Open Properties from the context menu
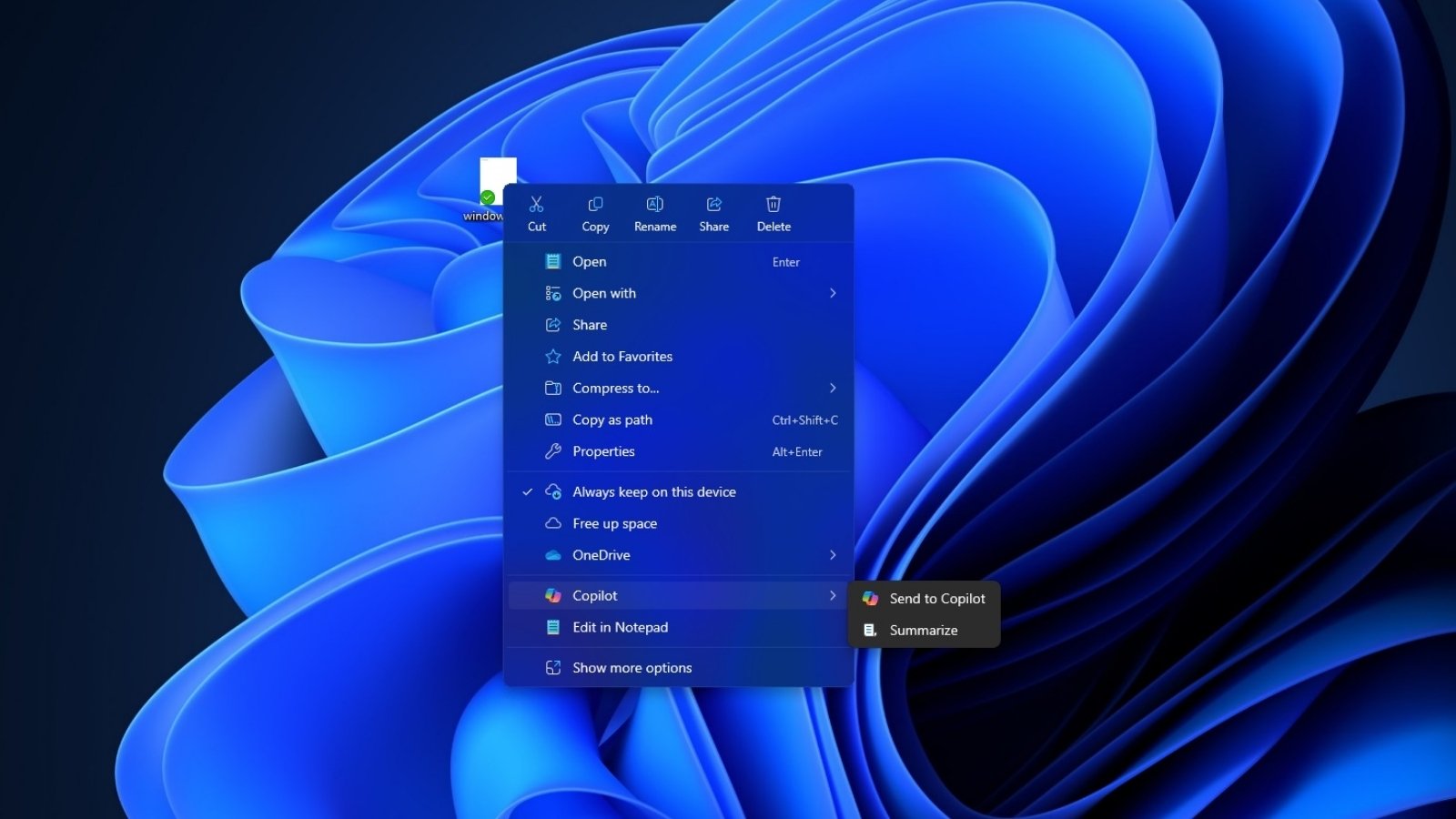Viewport: 1456px width, 819px height. [679, 451]
